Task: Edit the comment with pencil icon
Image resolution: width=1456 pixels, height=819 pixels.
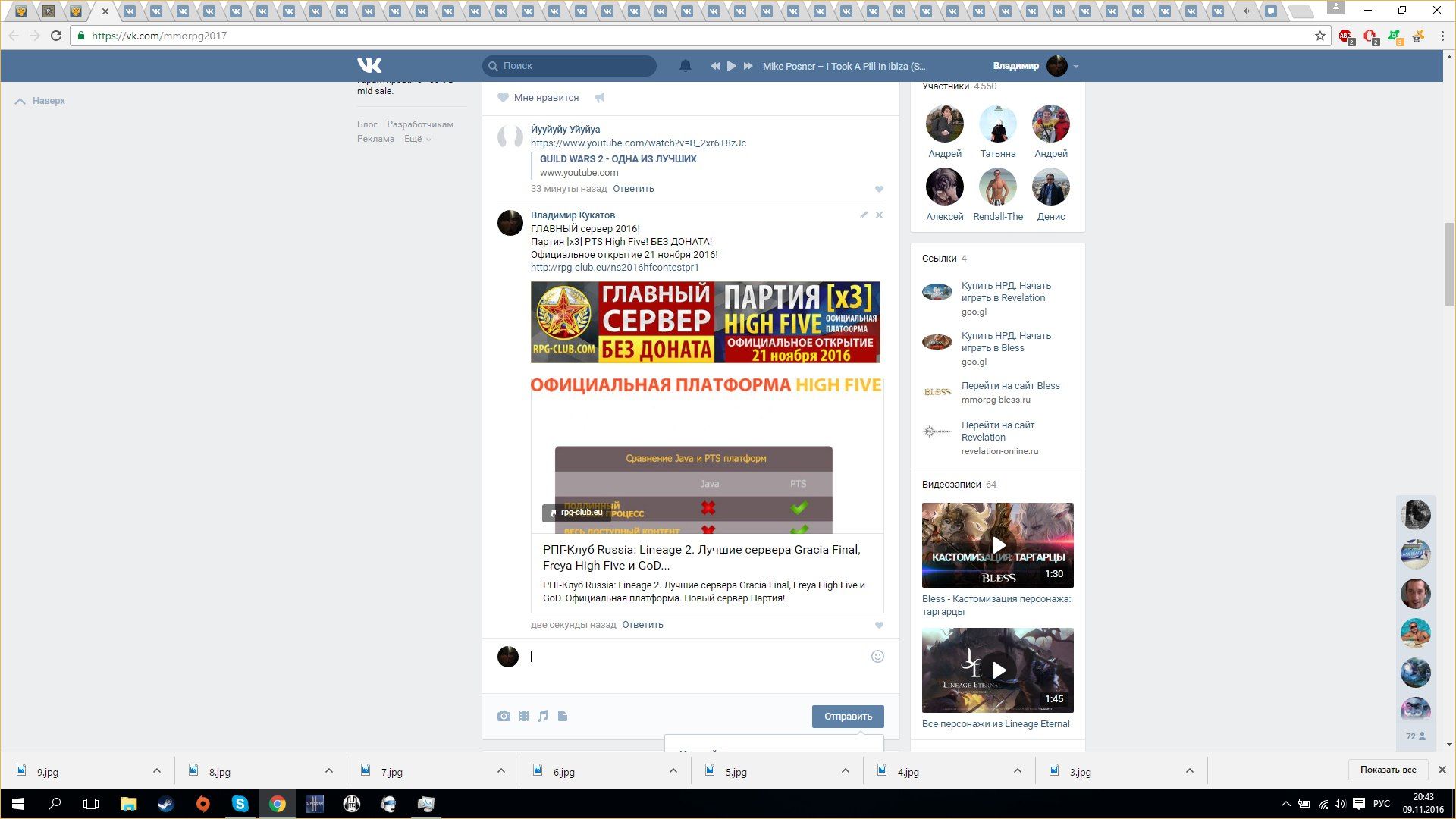Action: tap(864, 215)
